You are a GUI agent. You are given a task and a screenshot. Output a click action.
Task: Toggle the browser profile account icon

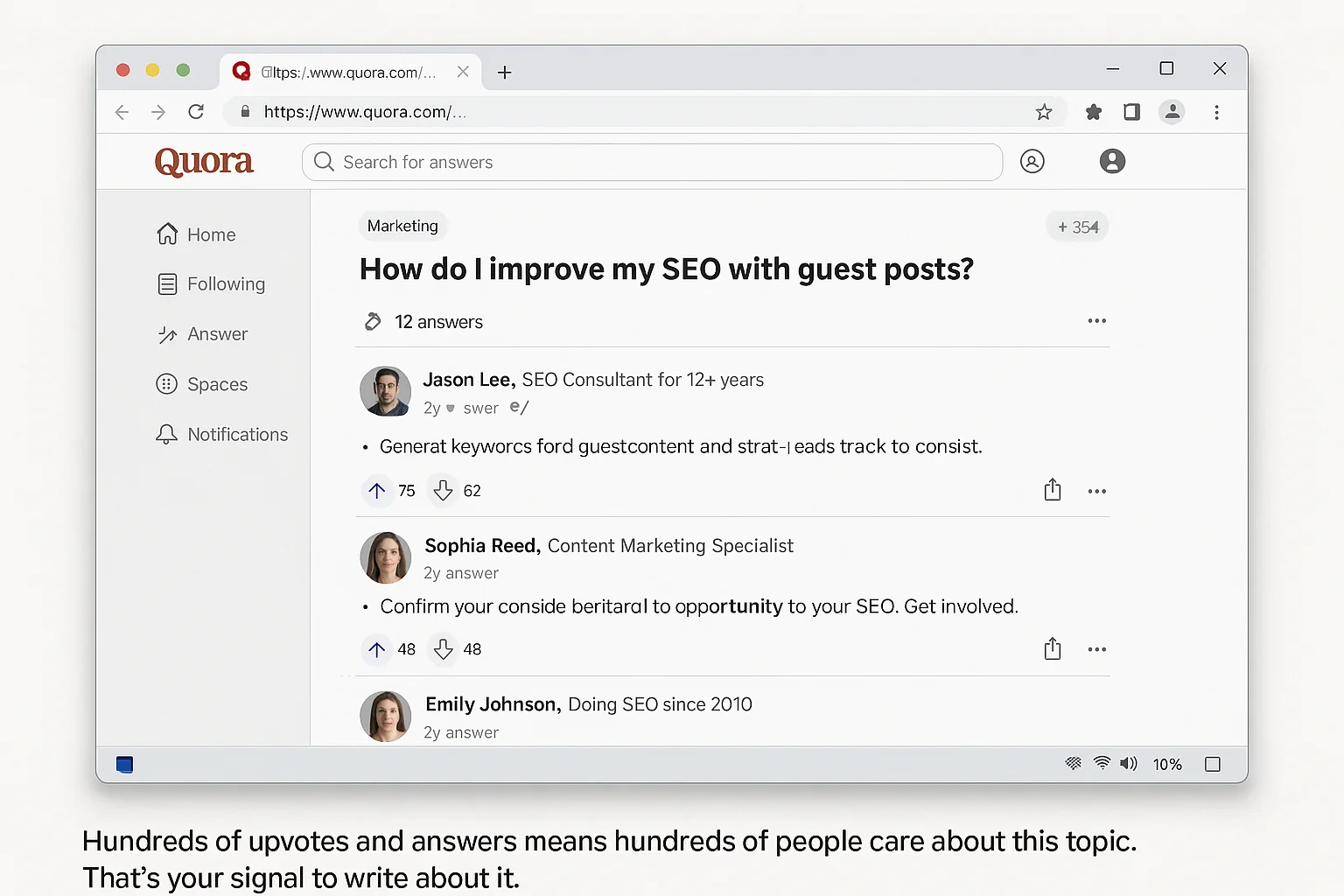[1172, 112]
